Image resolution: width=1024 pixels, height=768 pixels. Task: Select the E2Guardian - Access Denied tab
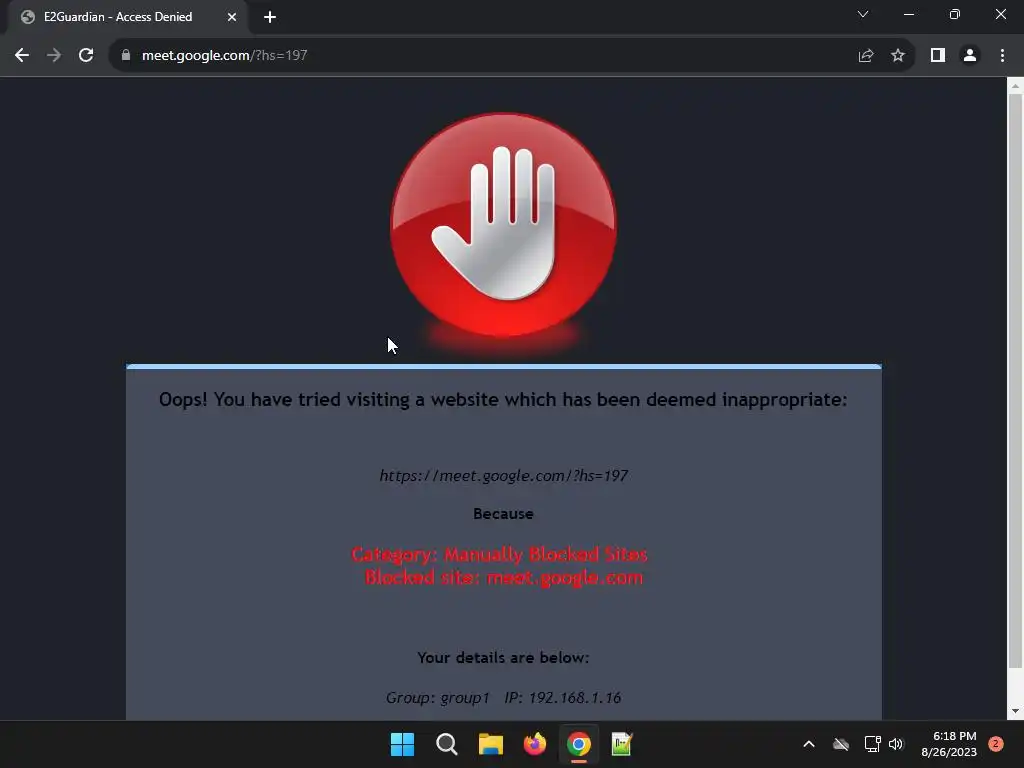tap(128, 17)
